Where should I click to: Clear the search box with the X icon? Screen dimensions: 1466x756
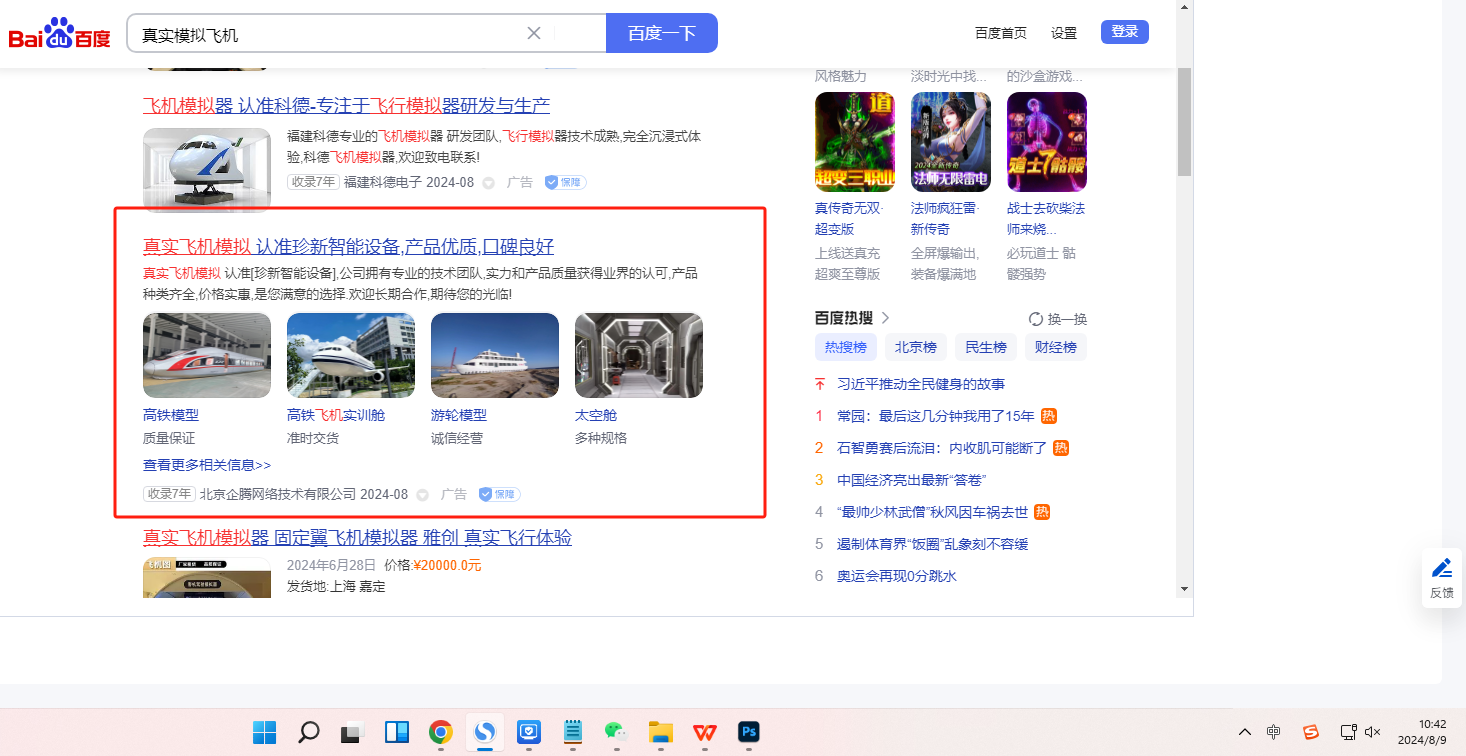534,33
